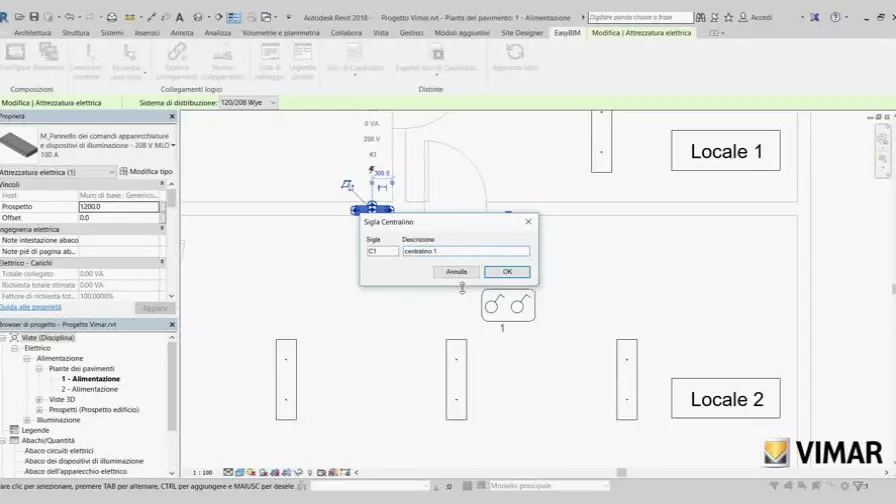This screenshot has height=504, width=896.
Task: Click the Save icon in quick access toolbar
Action: [x=34, y=17]
